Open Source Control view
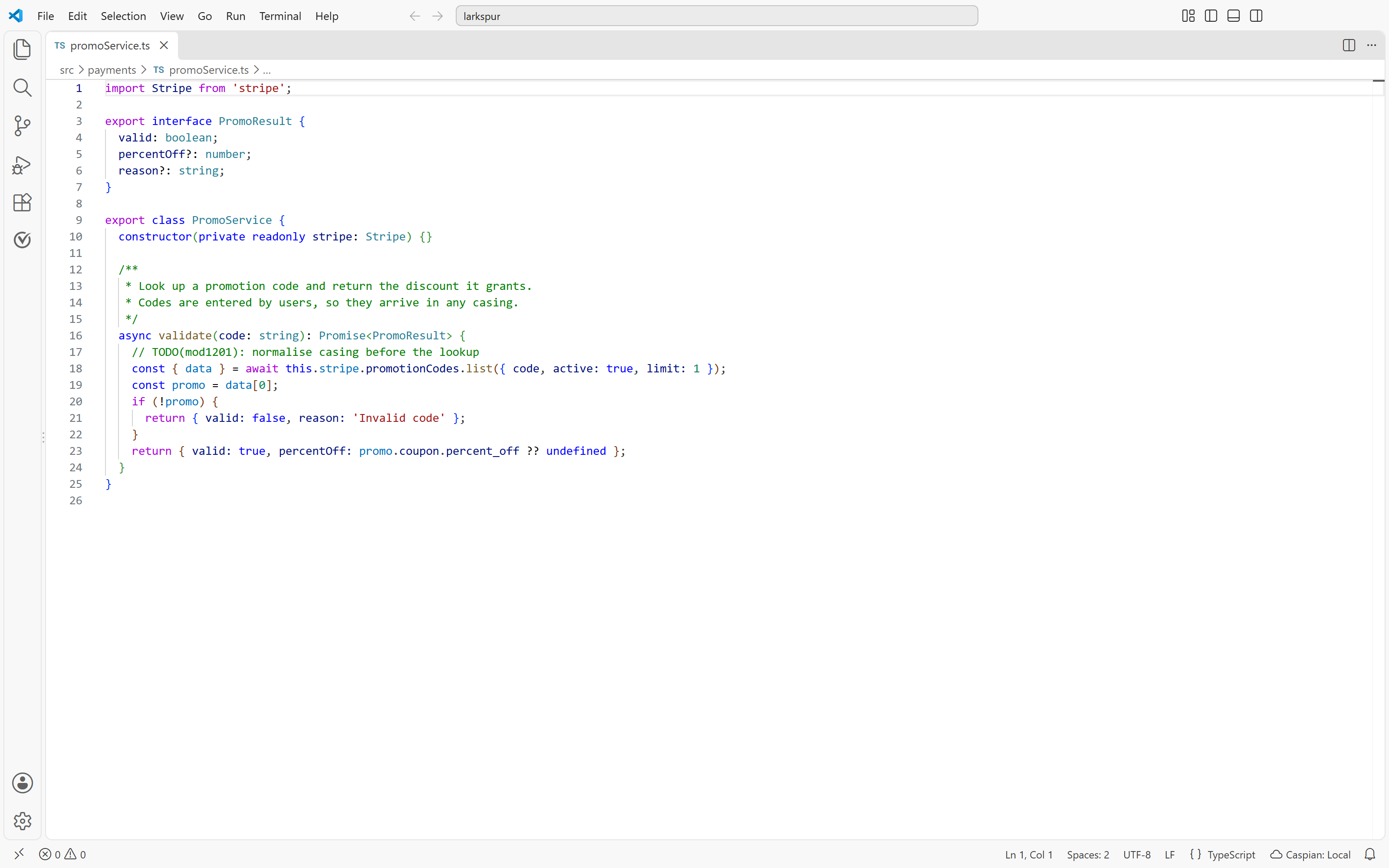Viewport: 1389px width, 868px height. (22, 126)
